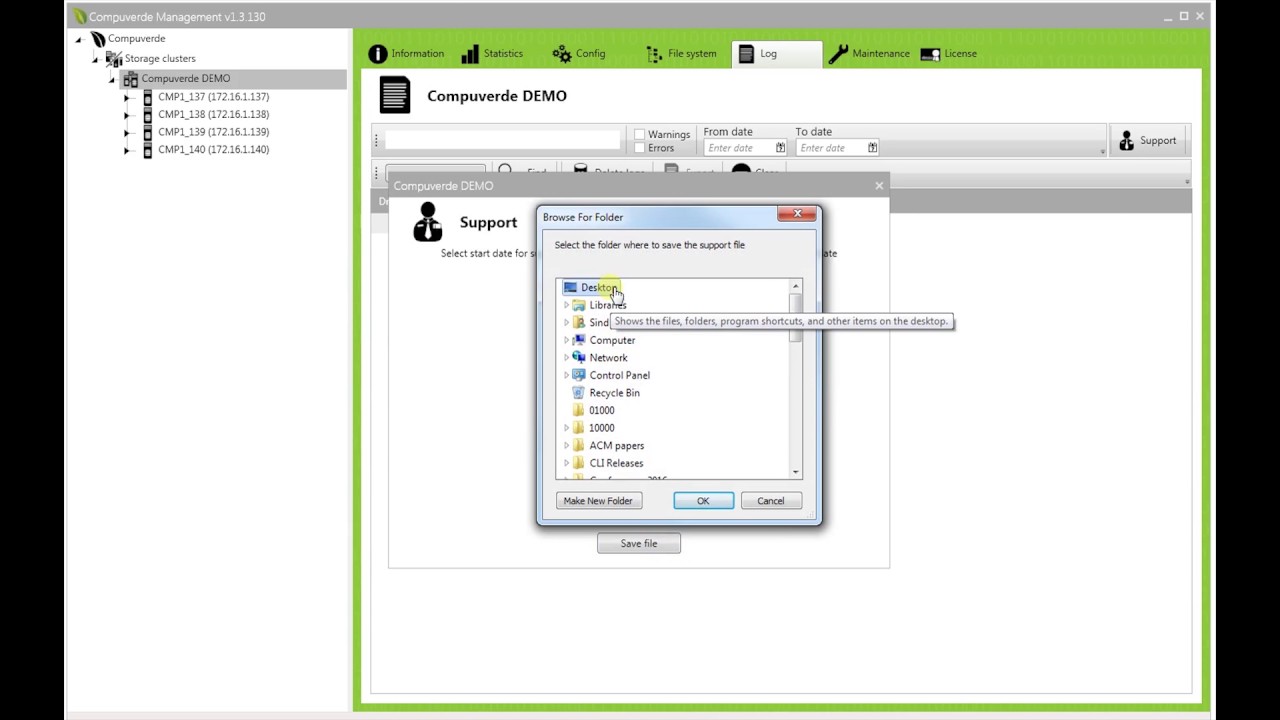This screenshot has width=1280, height=720.
Task: Collapse the Storage clusters tree node
Action: click(x=96, y=60)
